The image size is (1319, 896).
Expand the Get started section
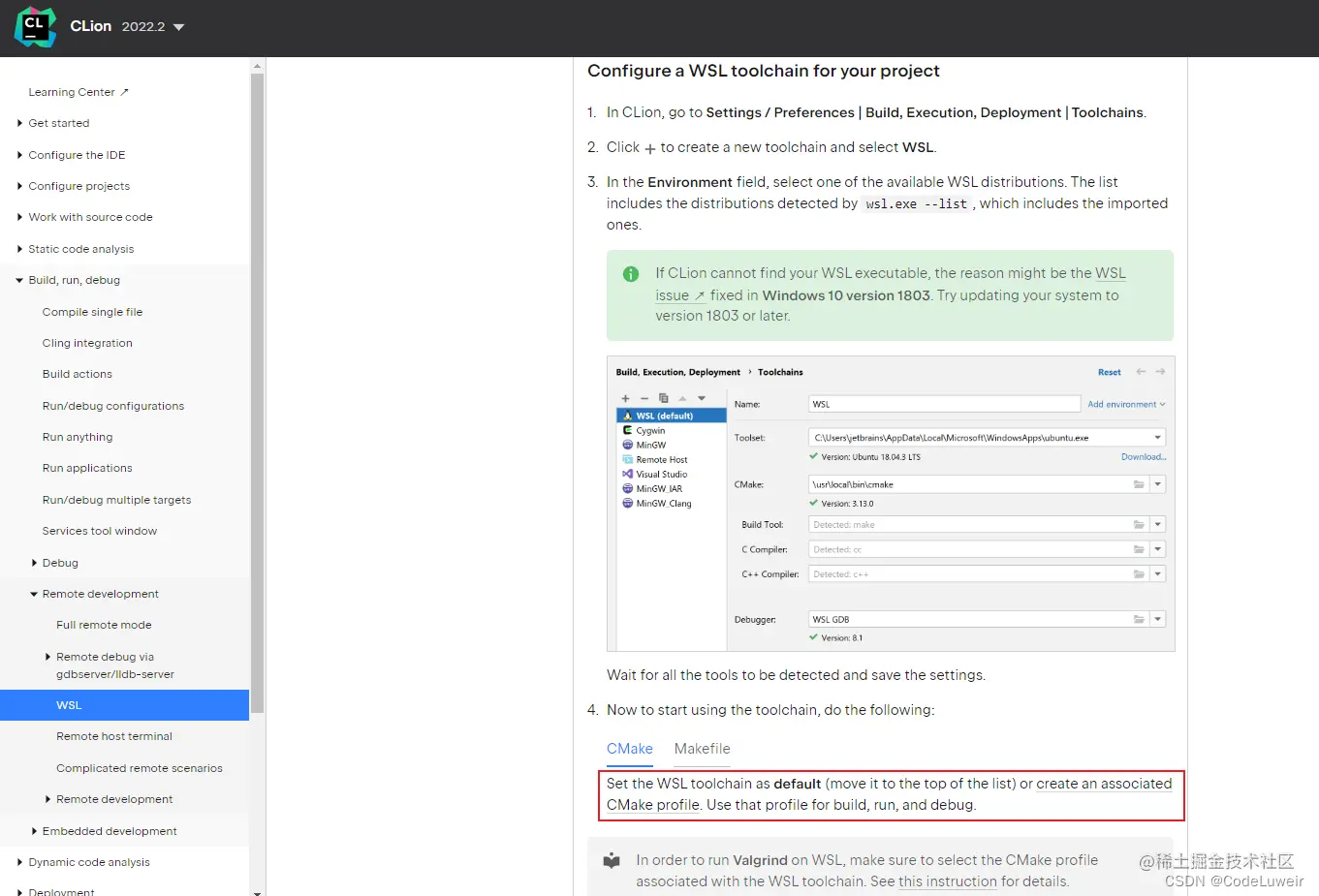point(19,123)
